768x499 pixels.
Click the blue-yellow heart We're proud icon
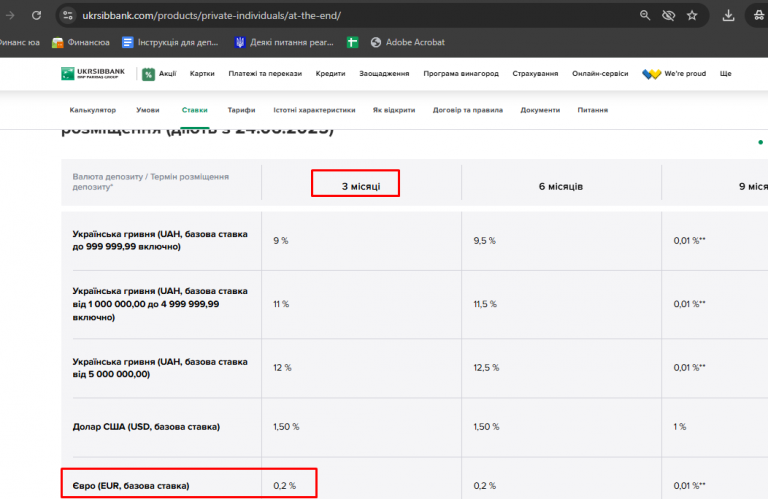651,74
